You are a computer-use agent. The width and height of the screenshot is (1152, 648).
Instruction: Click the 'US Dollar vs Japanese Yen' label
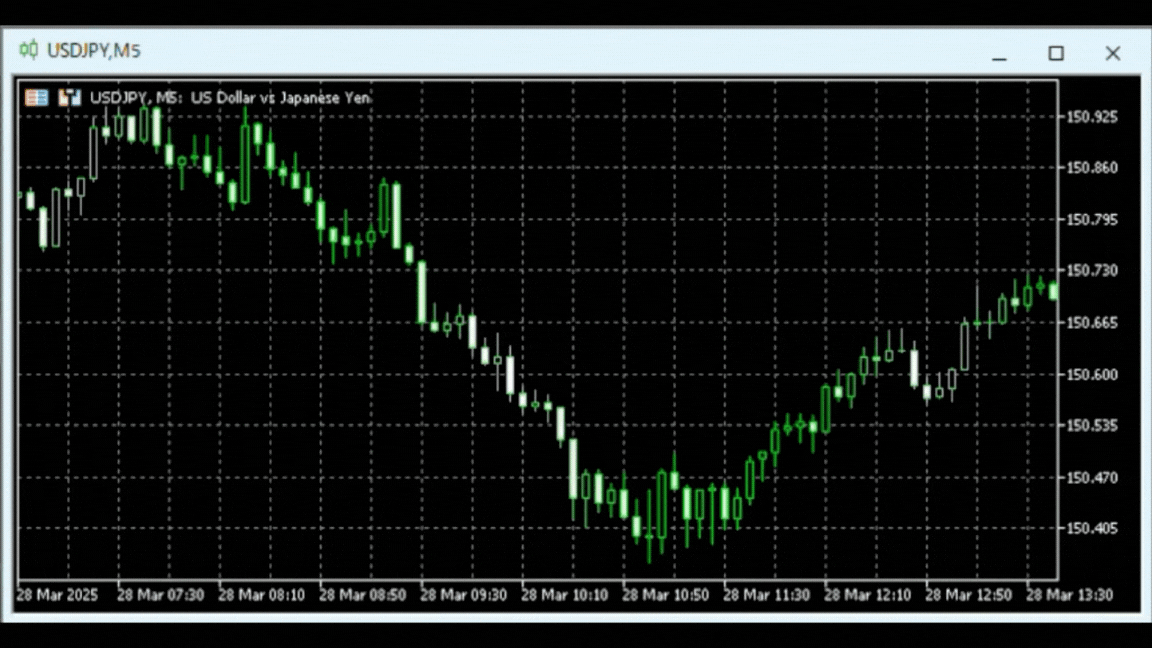[x=281, y=98]
